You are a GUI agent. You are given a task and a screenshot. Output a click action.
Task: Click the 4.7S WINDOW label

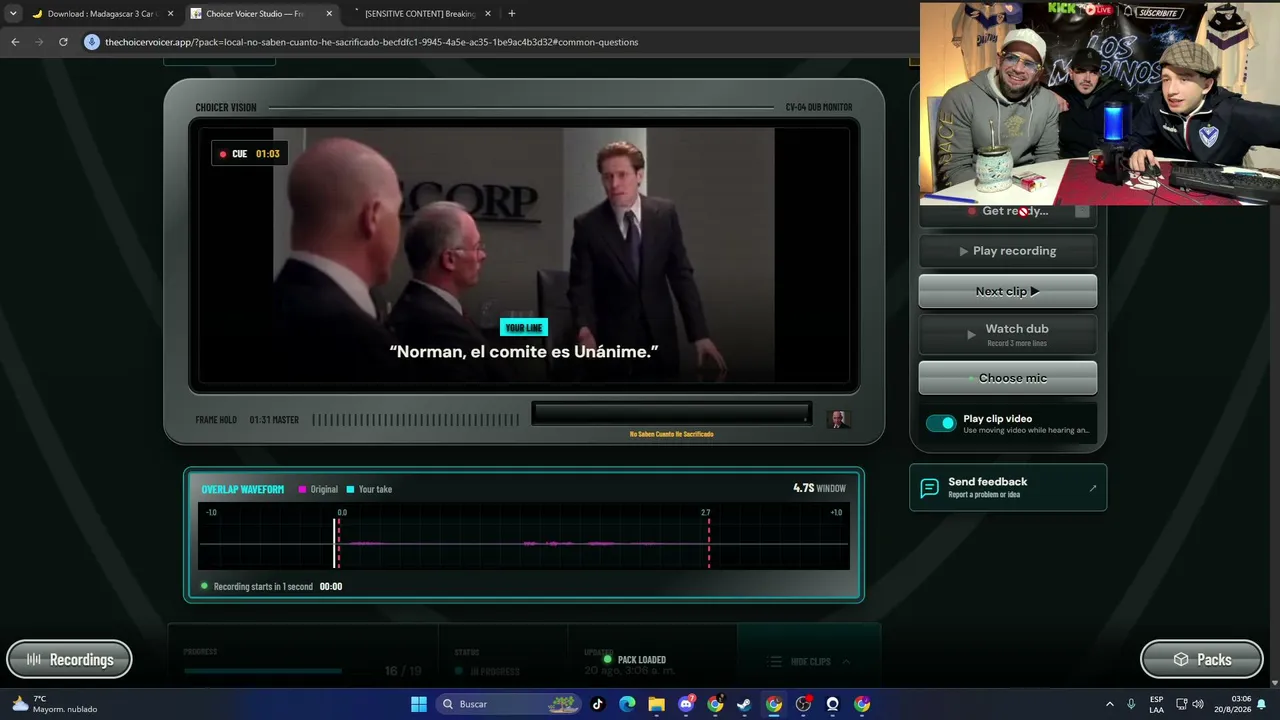pyautogui.click(x=819, y=488)
